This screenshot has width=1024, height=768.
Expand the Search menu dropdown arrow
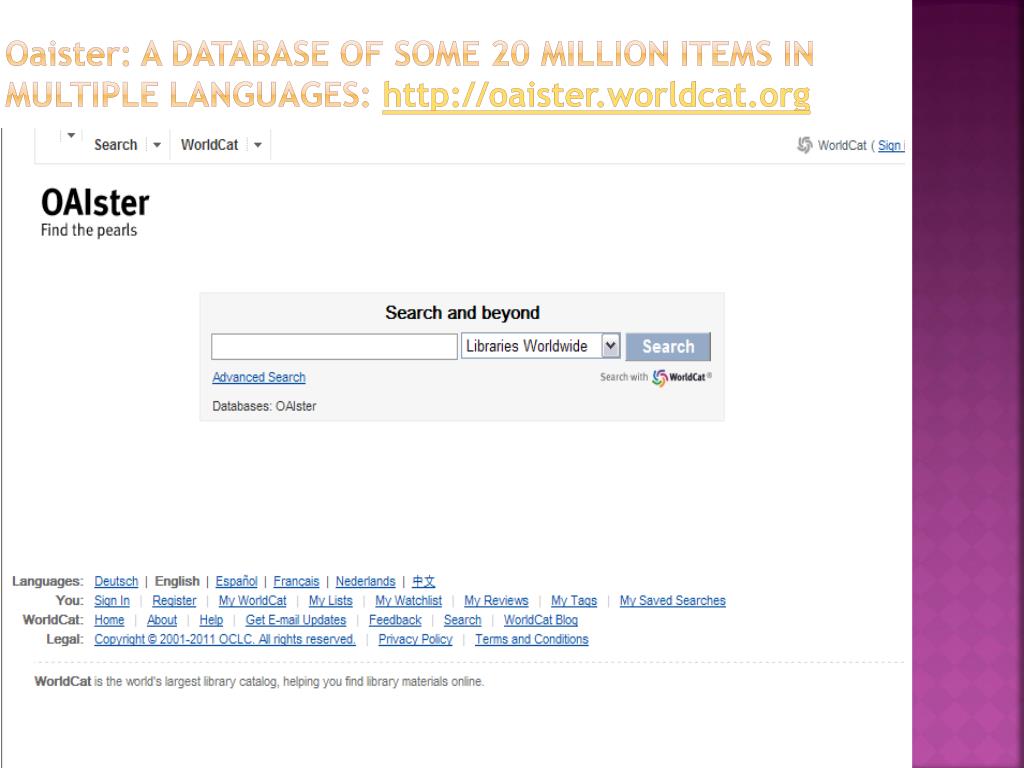point(157,145)
